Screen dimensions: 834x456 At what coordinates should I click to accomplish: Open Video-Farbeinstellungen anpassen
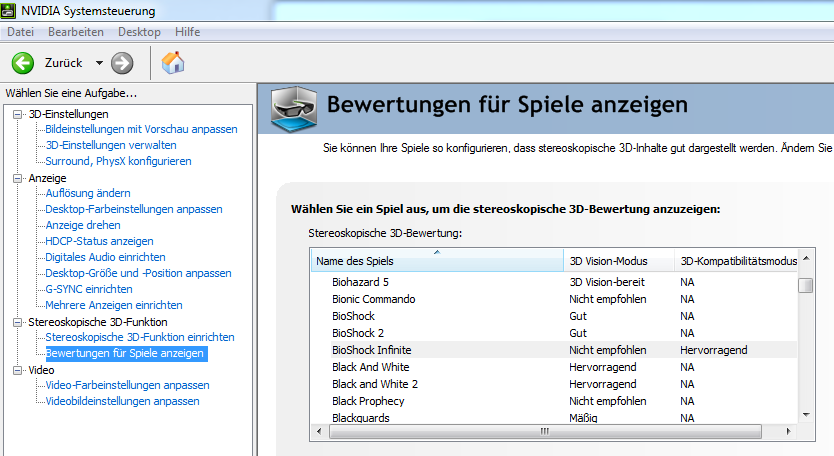click(x=128, y=385)
